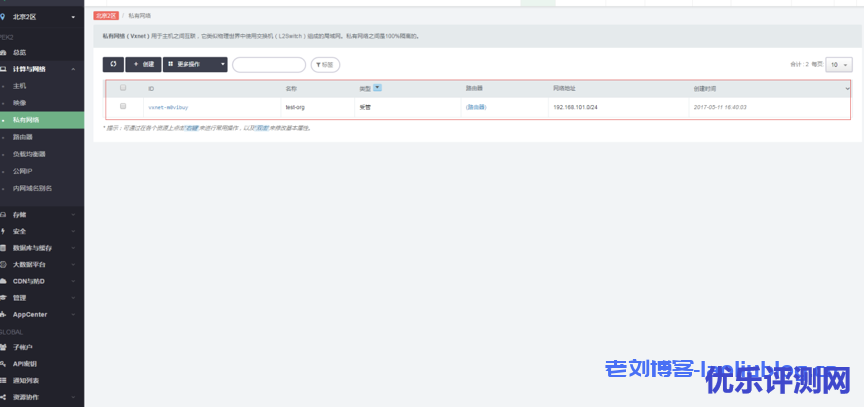Click the refresh icon button in toolbar

click(113, 64)
